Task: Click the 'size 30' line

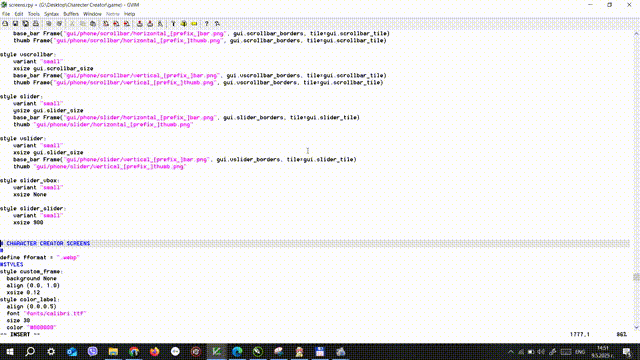Action: (x=18, y=320)
